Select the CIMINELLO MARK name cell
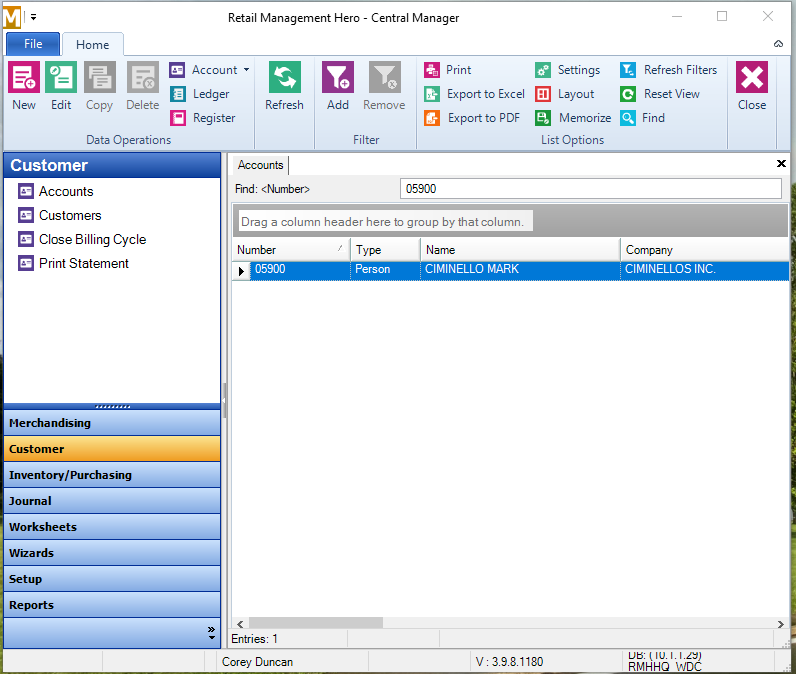 [520, 269]
